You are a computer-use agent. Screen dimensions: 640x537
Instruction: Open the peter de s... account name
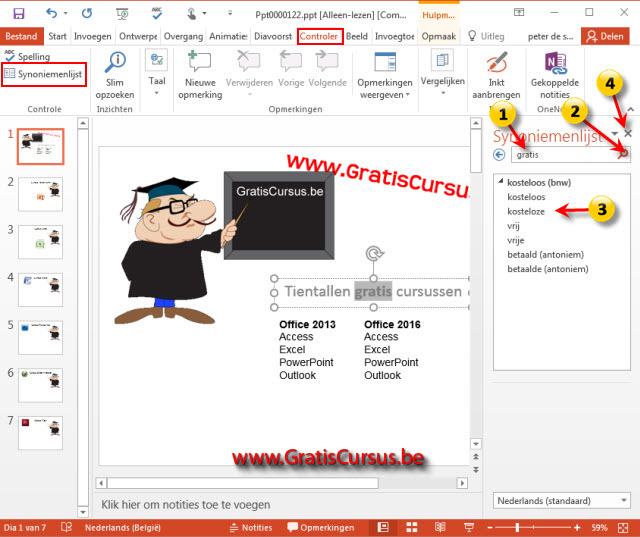coord(550,37)
